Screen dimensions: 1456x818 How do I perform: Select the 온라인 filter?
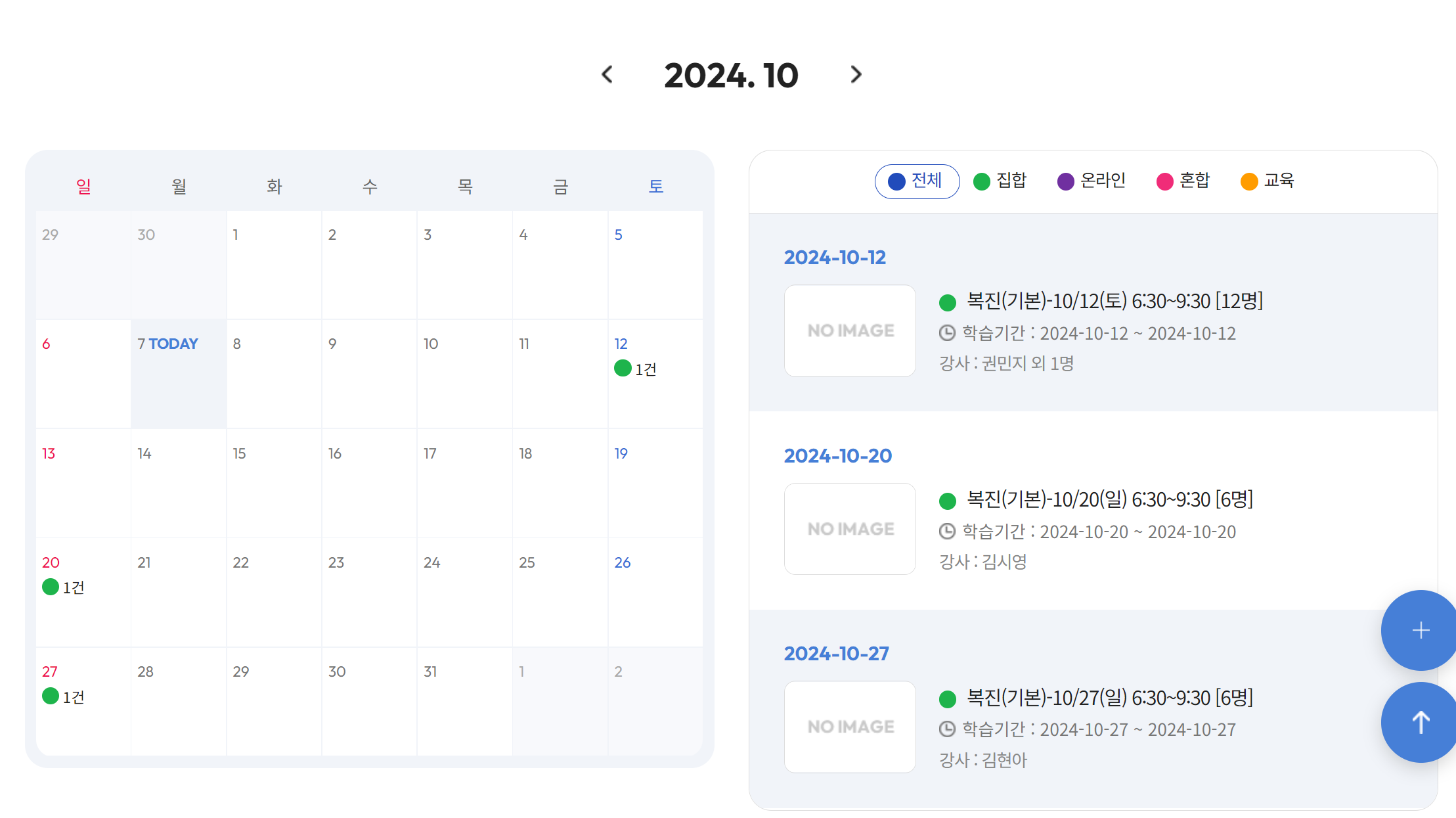(1092, 181)
